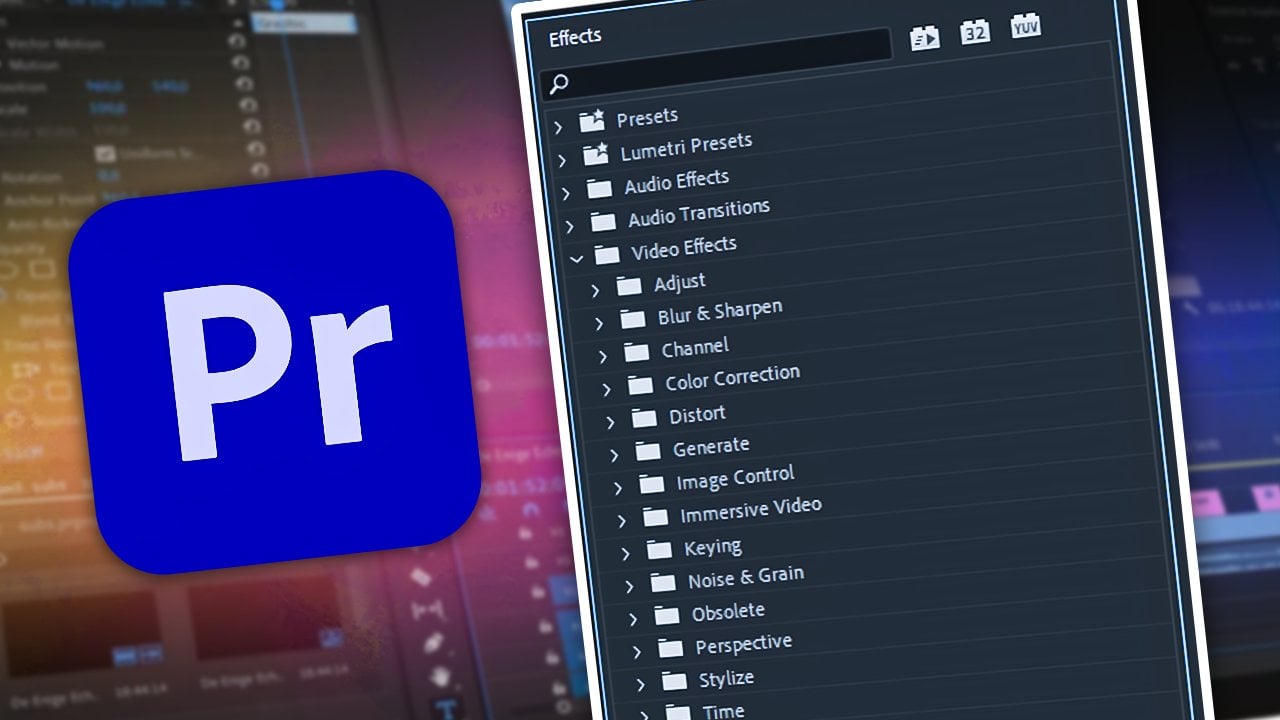
Task: Click the Accelerated Effects filter icon
Action: click(x=924, y=38)
